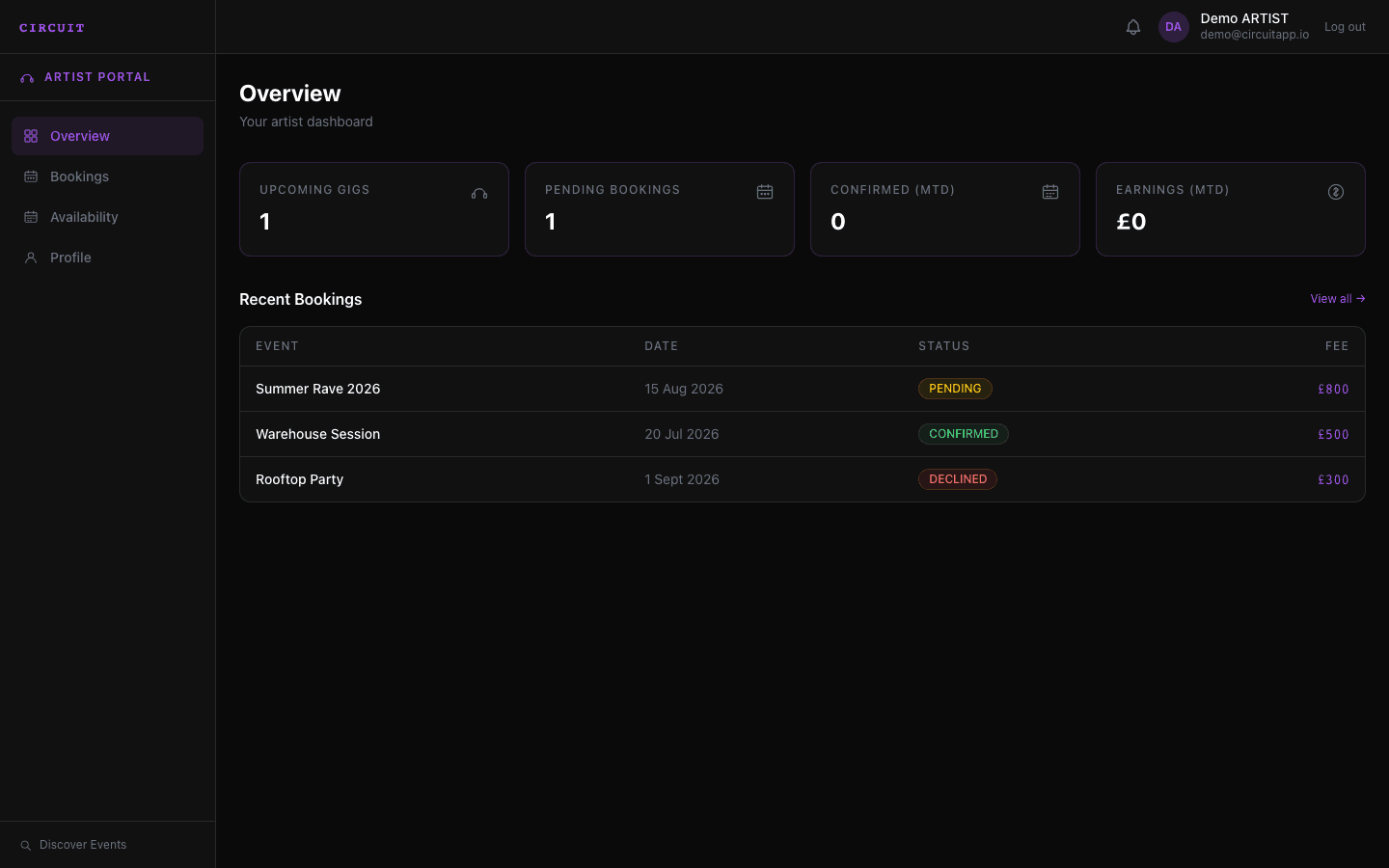Screen dimensions: 1389x868
Task: Click the Profile person icon in sidebar
Action: click(x=31, y=258)
